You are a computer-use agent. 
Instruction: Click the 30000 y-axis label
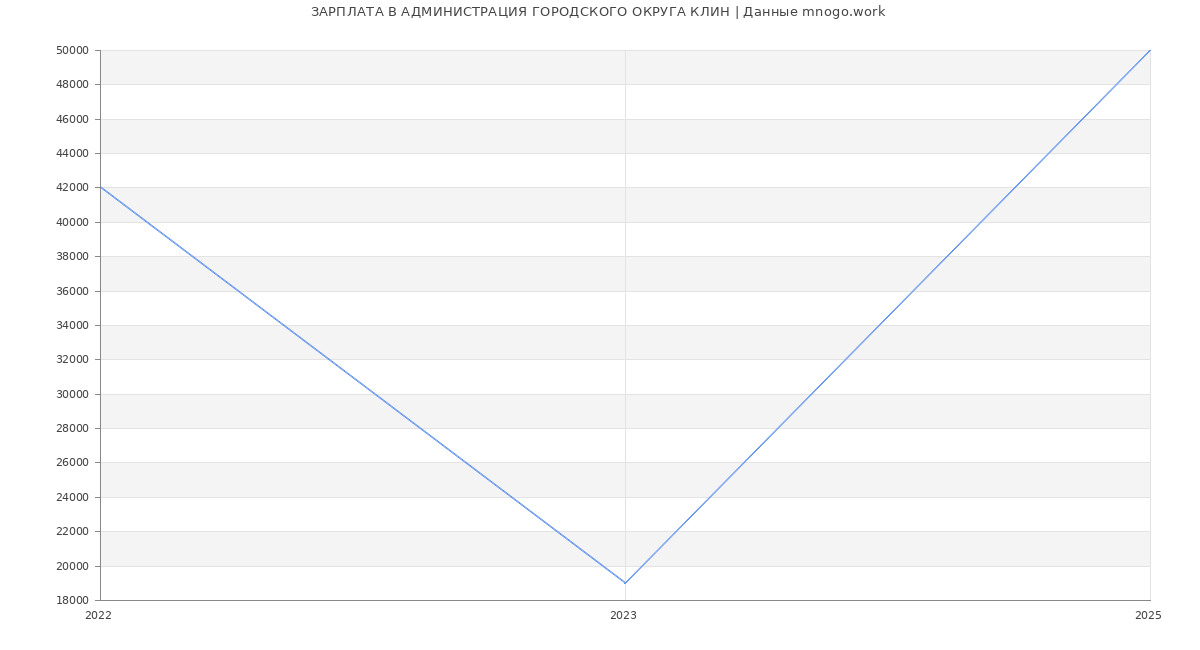click(x=73, y=394)
